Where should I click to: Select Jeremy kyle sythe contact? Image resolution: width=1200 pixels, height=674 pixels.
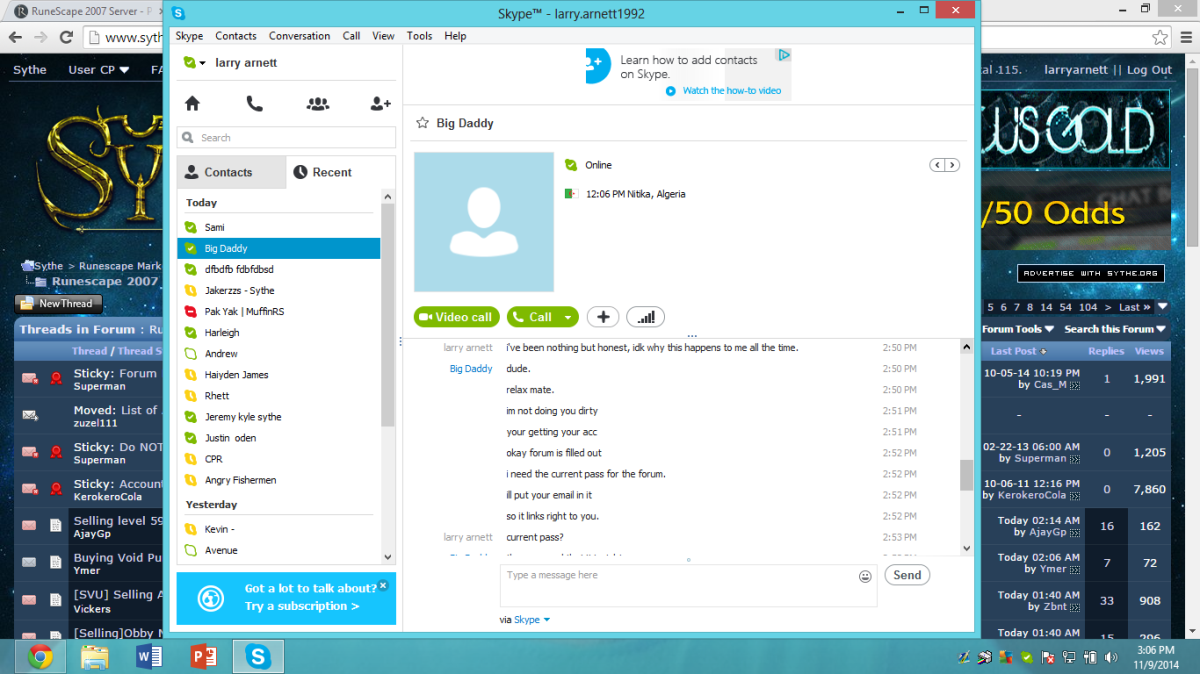pyautogui.click(x=279, y=416)
